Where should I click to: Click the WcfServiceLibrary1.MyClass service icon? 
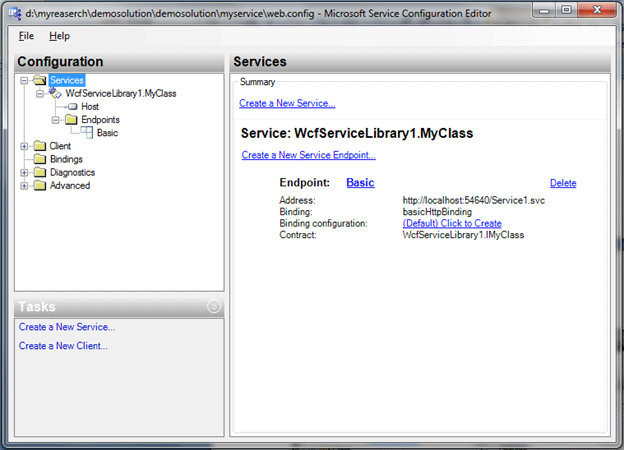(x=56, y=93)
